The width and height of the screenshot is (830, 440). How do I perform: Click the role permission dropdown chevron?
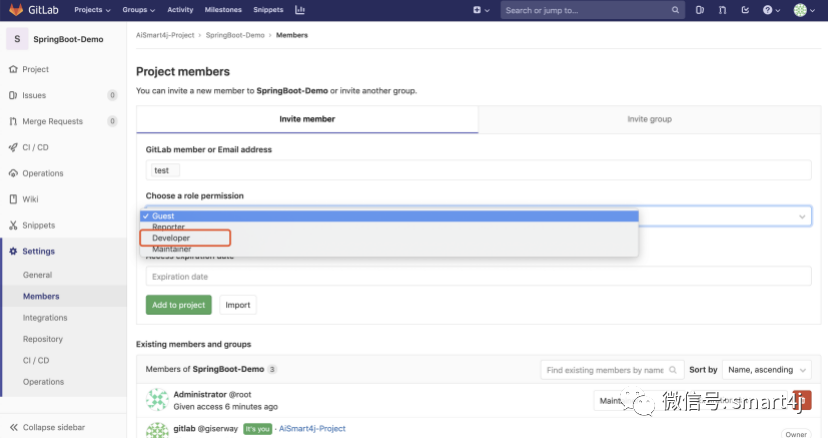pyautogui.click(x=802, y=217)
